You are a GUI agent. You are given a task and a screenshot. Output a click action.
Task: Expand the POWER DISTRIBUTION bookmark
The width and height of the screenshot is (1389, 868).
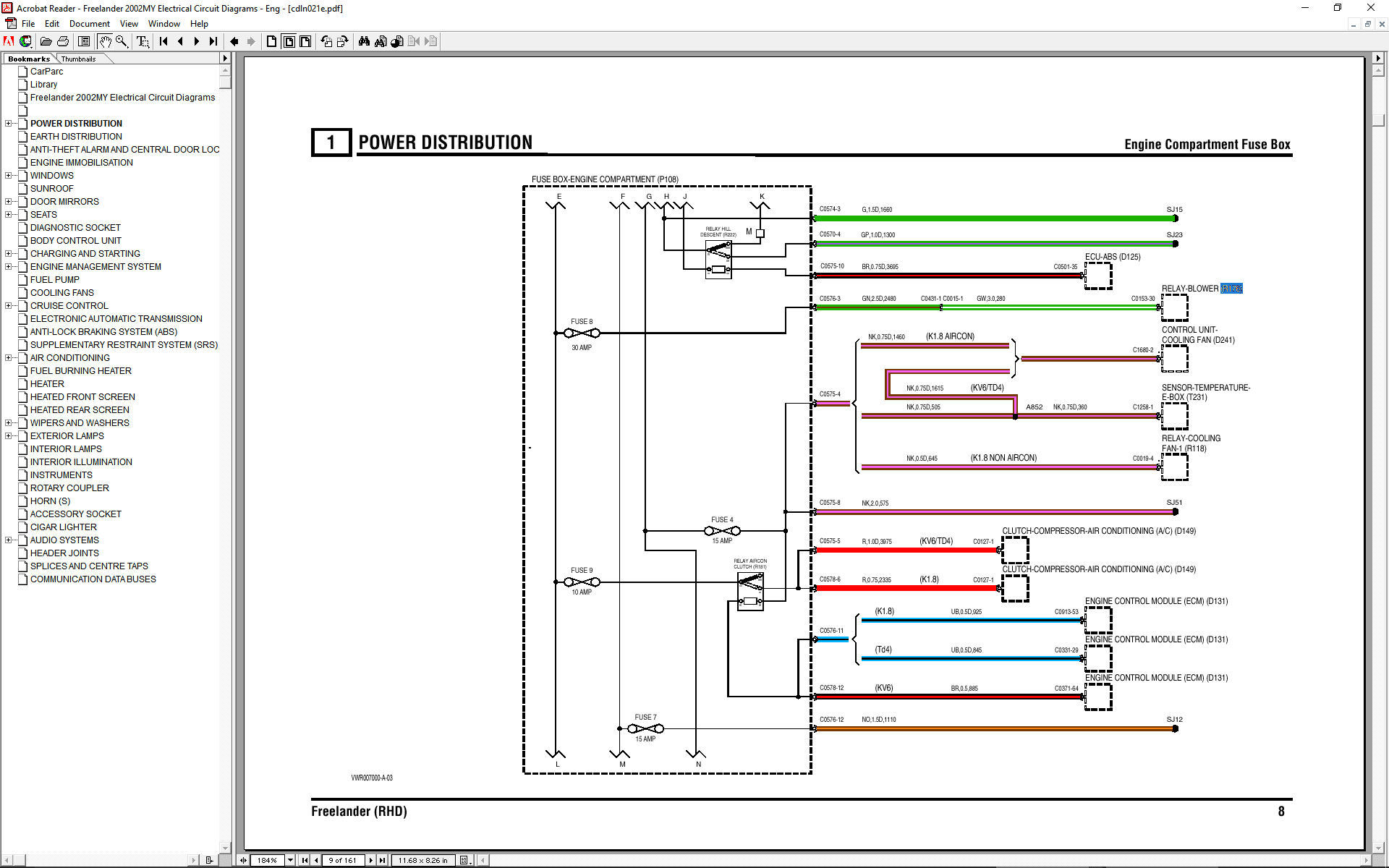[8, 124]
